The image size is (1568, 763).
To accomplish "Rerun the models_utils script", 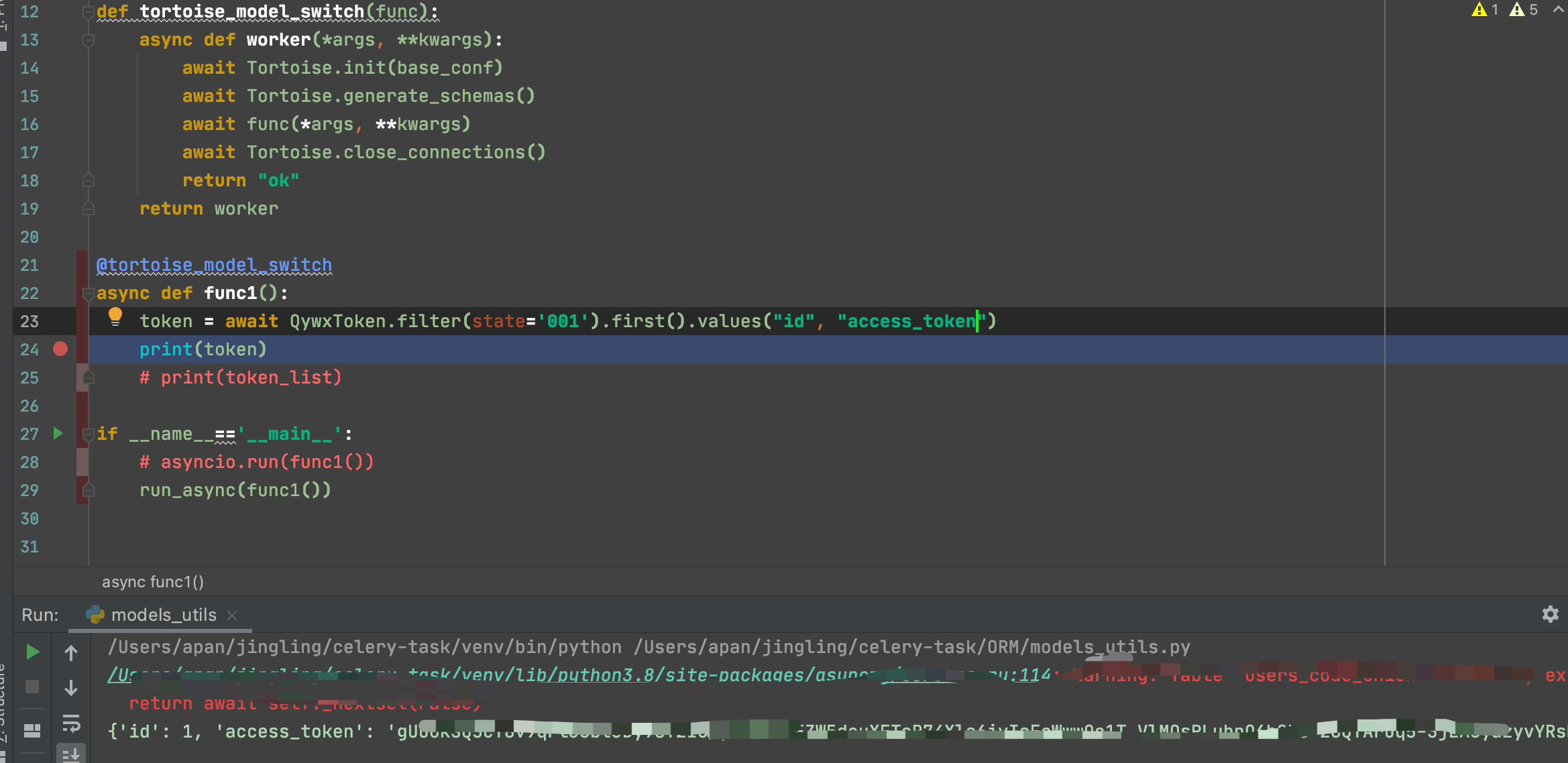I will point(32,651).
